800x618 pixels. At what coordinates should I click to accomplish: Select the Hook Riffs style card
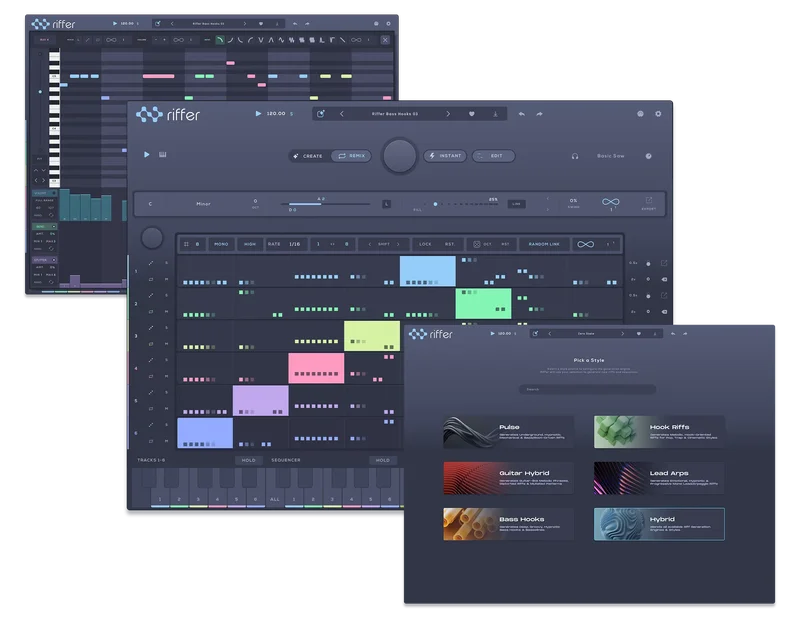click(659, 432)
